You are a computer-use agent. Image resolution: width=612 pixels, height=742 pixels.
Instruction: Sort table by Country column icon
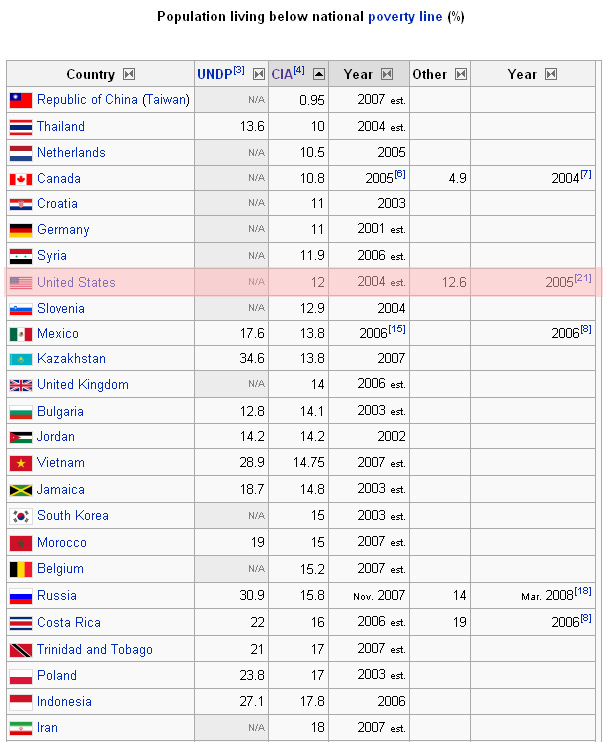(129, 74)
